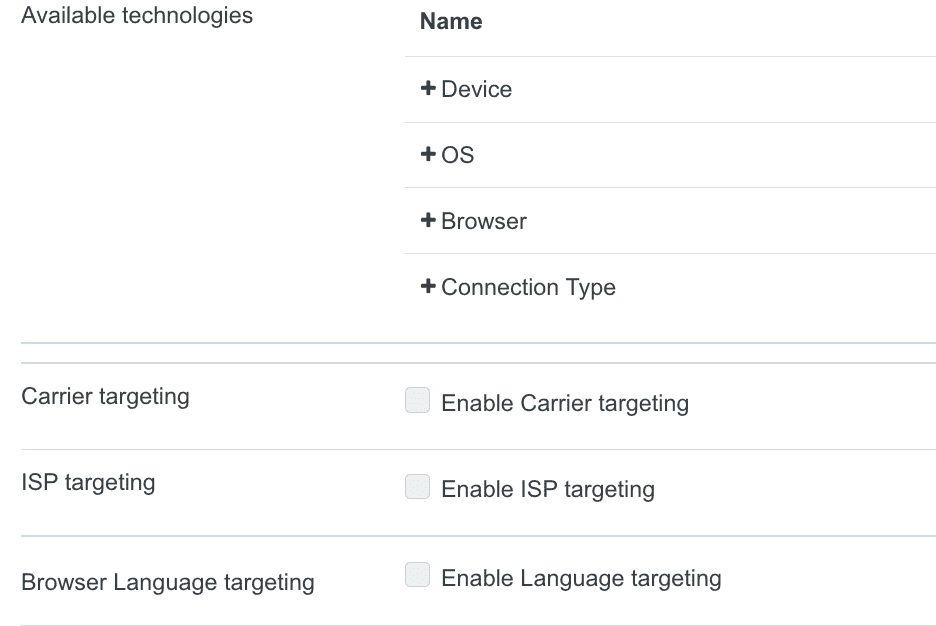936x626 pixels.
Task: Click the ISP targeting section label
Action: (88, 482)
